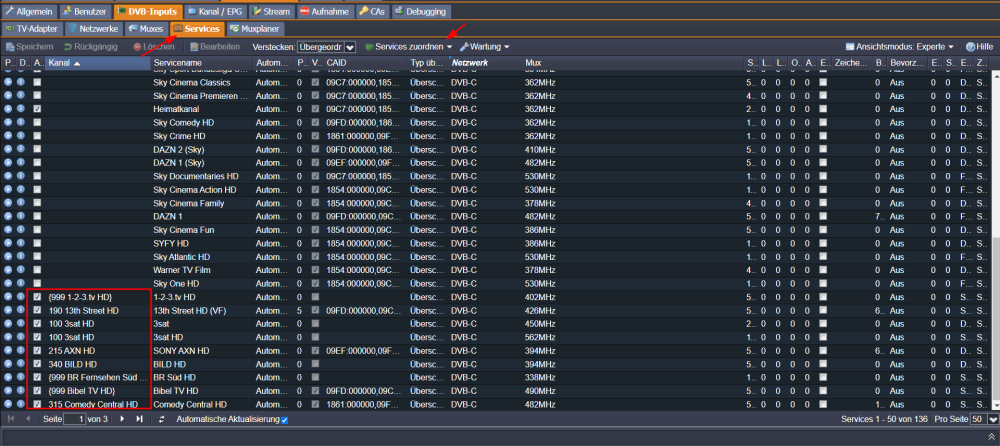Screen dimensions: 1000x446
Task: Click the refresh grid icon
Action: tap(162, 419)
